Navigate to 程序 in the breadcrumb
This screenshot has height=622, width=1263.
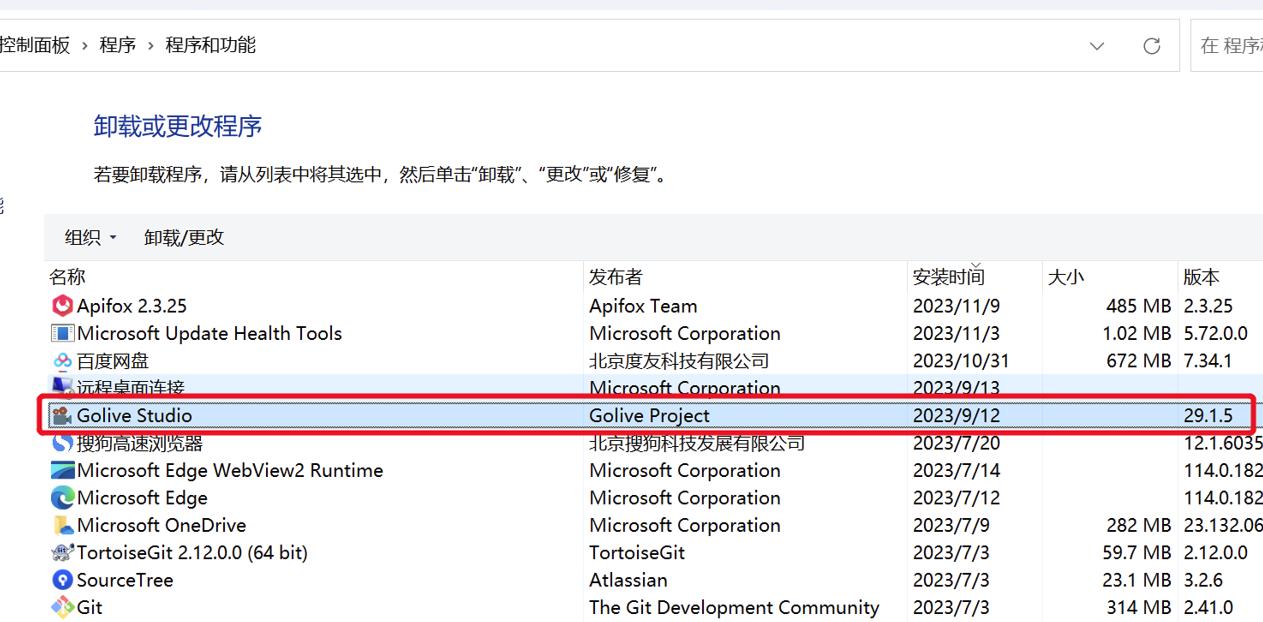coord(118,46)
